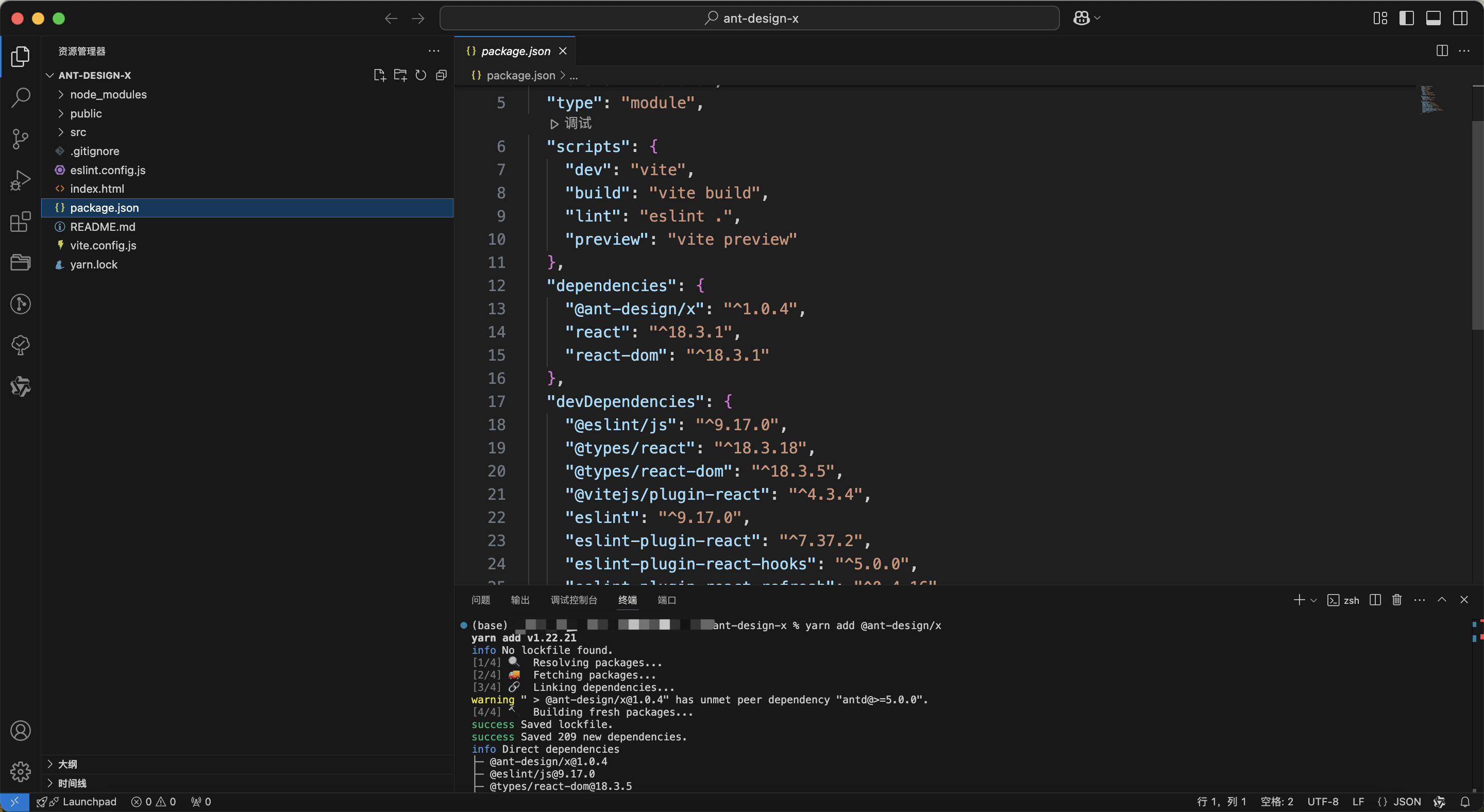Kill terminal with the trash icon
Image resolution: width=1484 pixels, height=812 pixels.
point(1396,600)
